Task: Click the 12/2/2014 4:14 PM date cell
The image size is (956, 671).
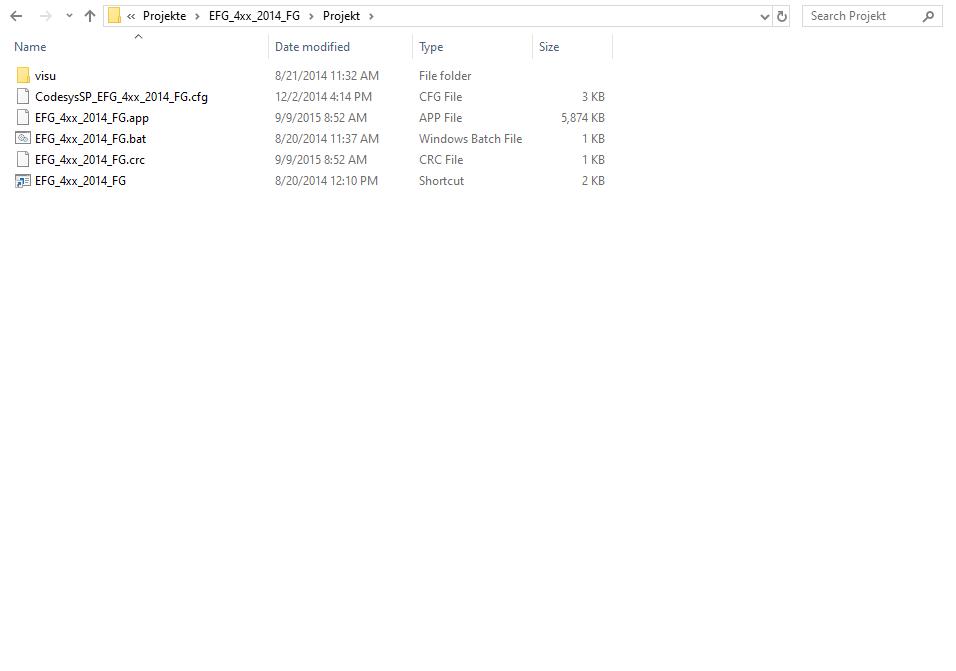Action: (323, 96)
